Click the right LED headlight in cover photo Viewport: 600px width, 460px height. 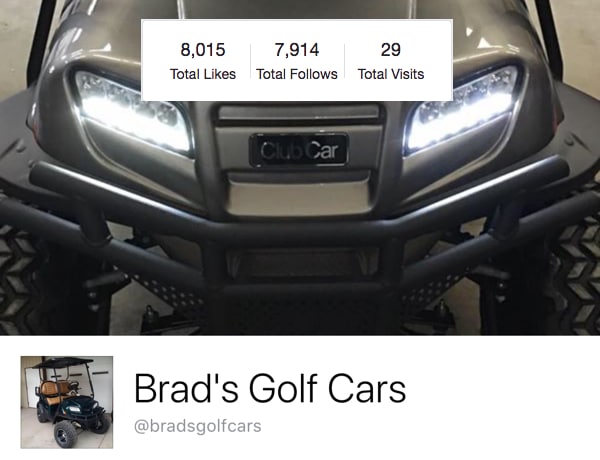click(x=463, y=109)
